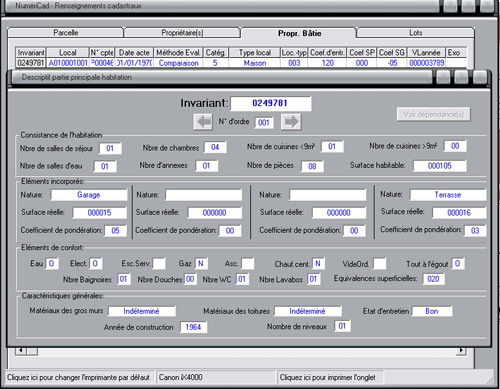This screenshot has height=389, width=500.
Task: Click the empty Esc.Serv. field
Action: pyautogui.click(x=159, y=264)
